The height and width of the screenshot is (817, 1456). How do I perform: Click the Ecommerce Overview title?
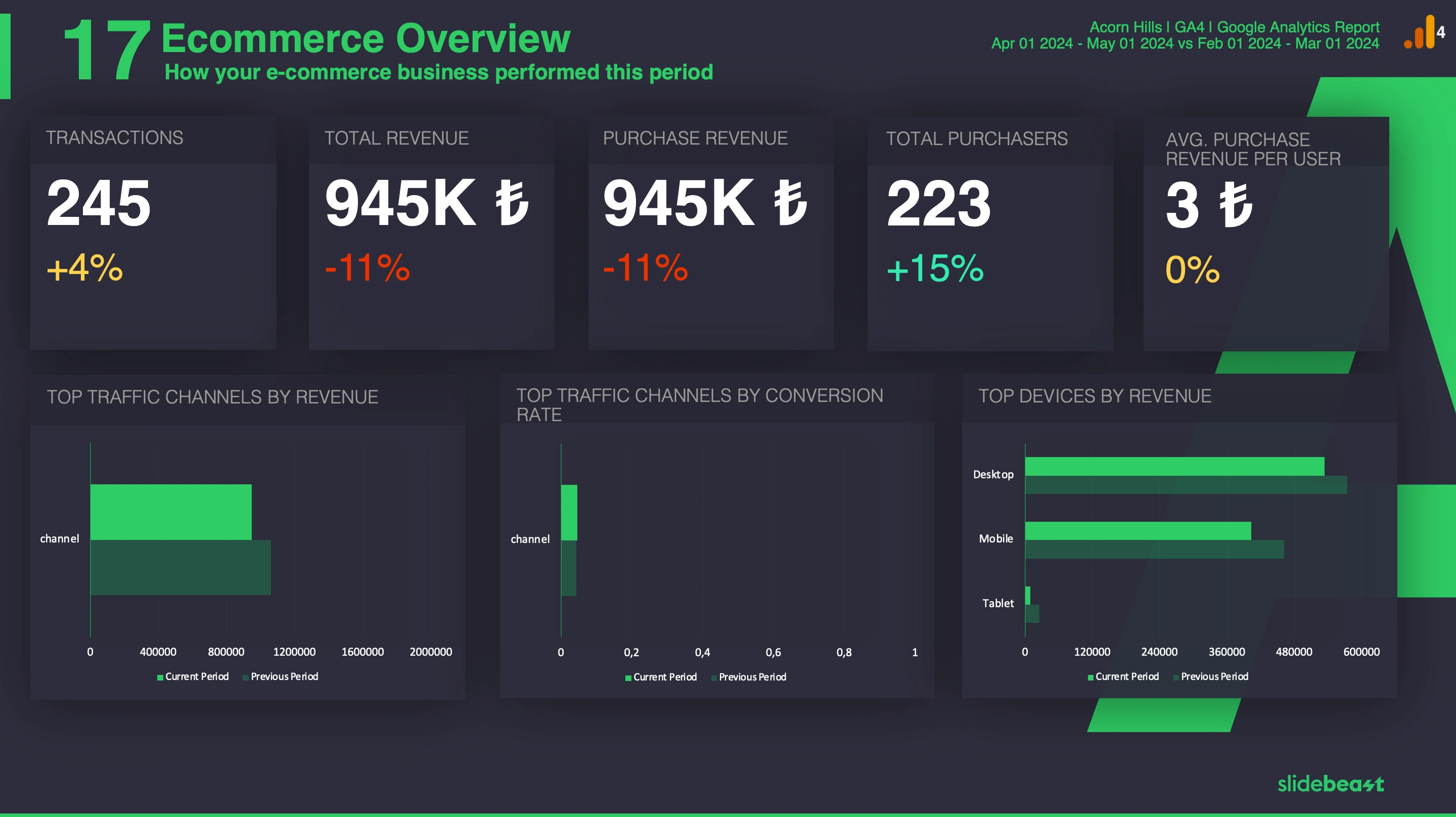coord(366,38)
